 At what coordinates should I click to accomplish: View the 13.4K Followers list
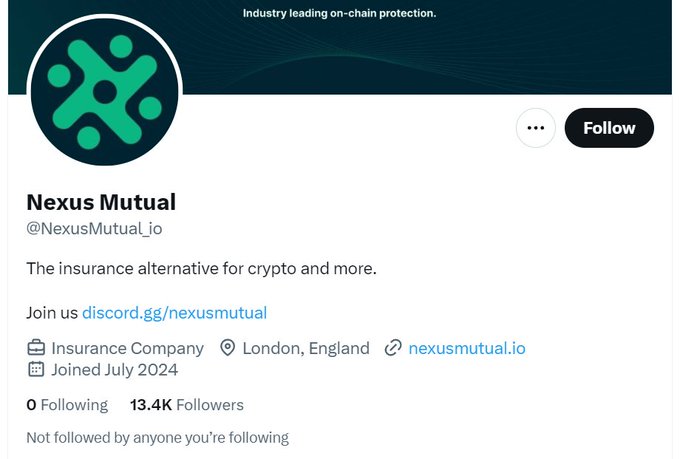pos(187,405)
